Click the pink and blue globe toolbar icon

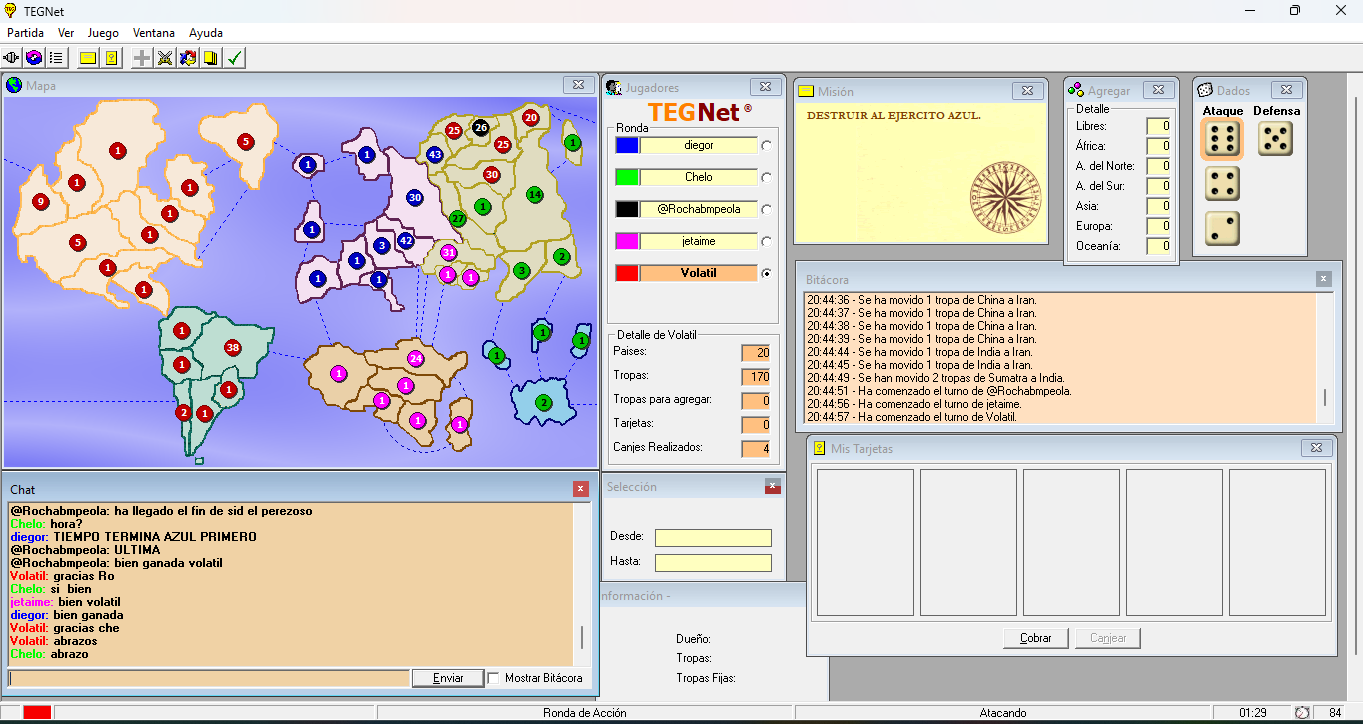pyautogui.click(x=34, y=58)
